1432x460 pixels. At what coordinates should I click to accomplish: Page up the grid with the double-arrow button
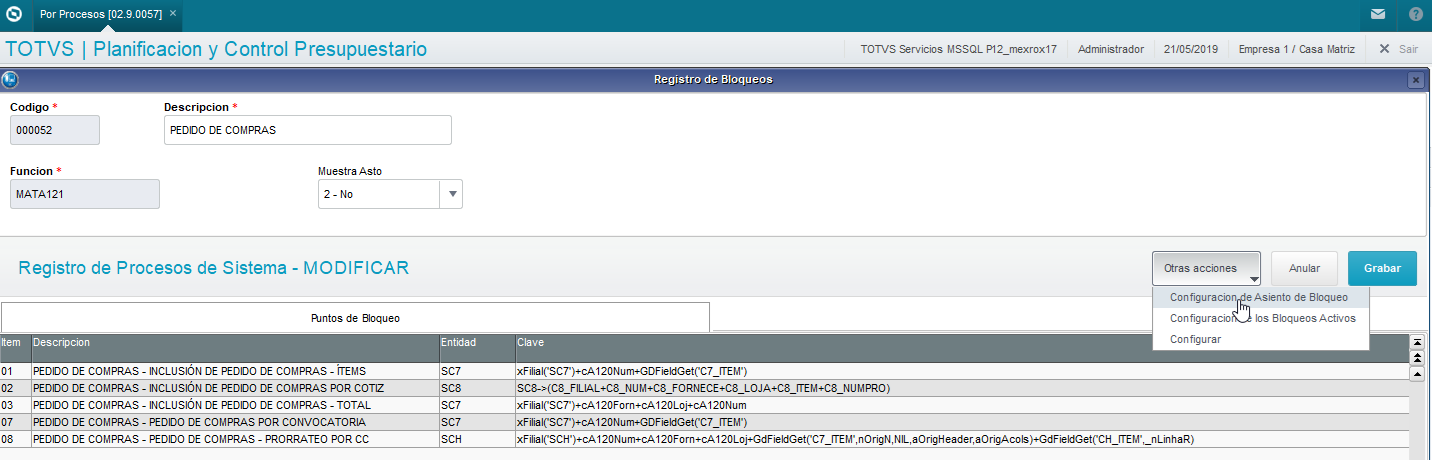click(x=1416, y=358)
